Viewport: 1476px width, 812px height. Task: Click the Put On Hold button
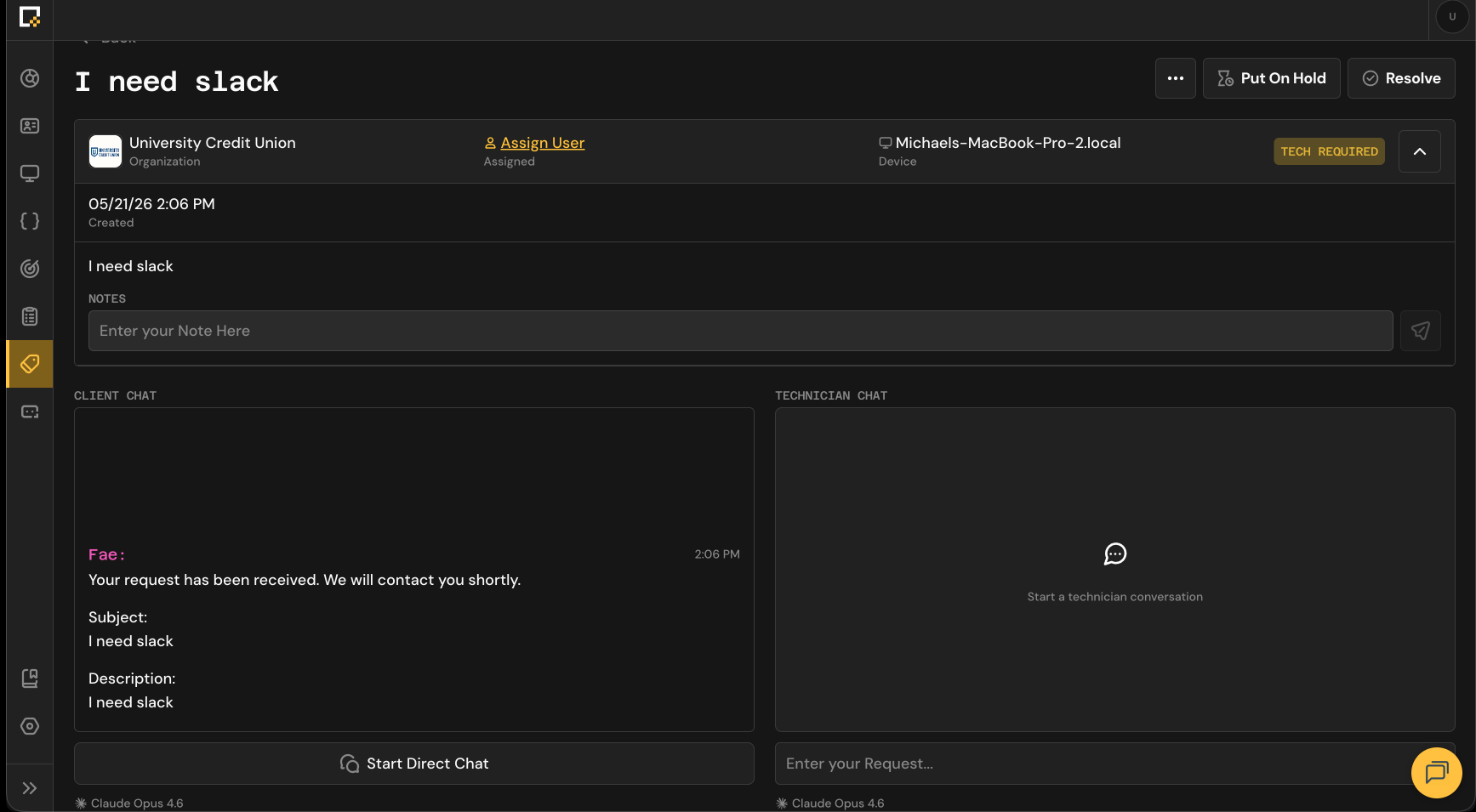(1271, 78)
